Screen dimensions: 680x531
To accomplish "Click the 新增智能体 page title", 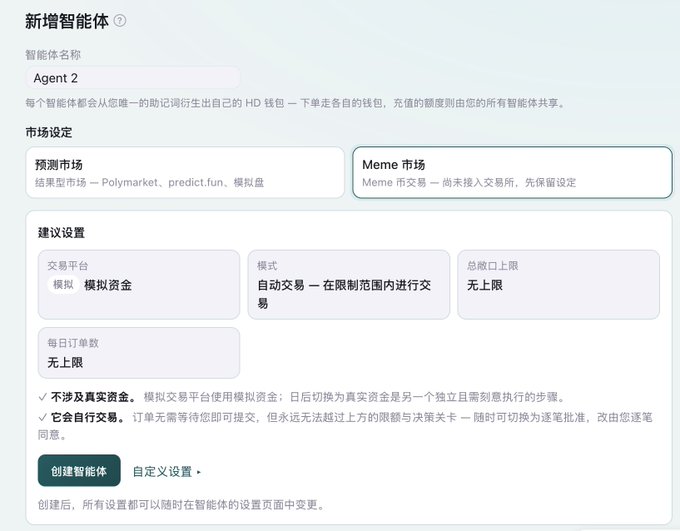I will coord(67,21).
